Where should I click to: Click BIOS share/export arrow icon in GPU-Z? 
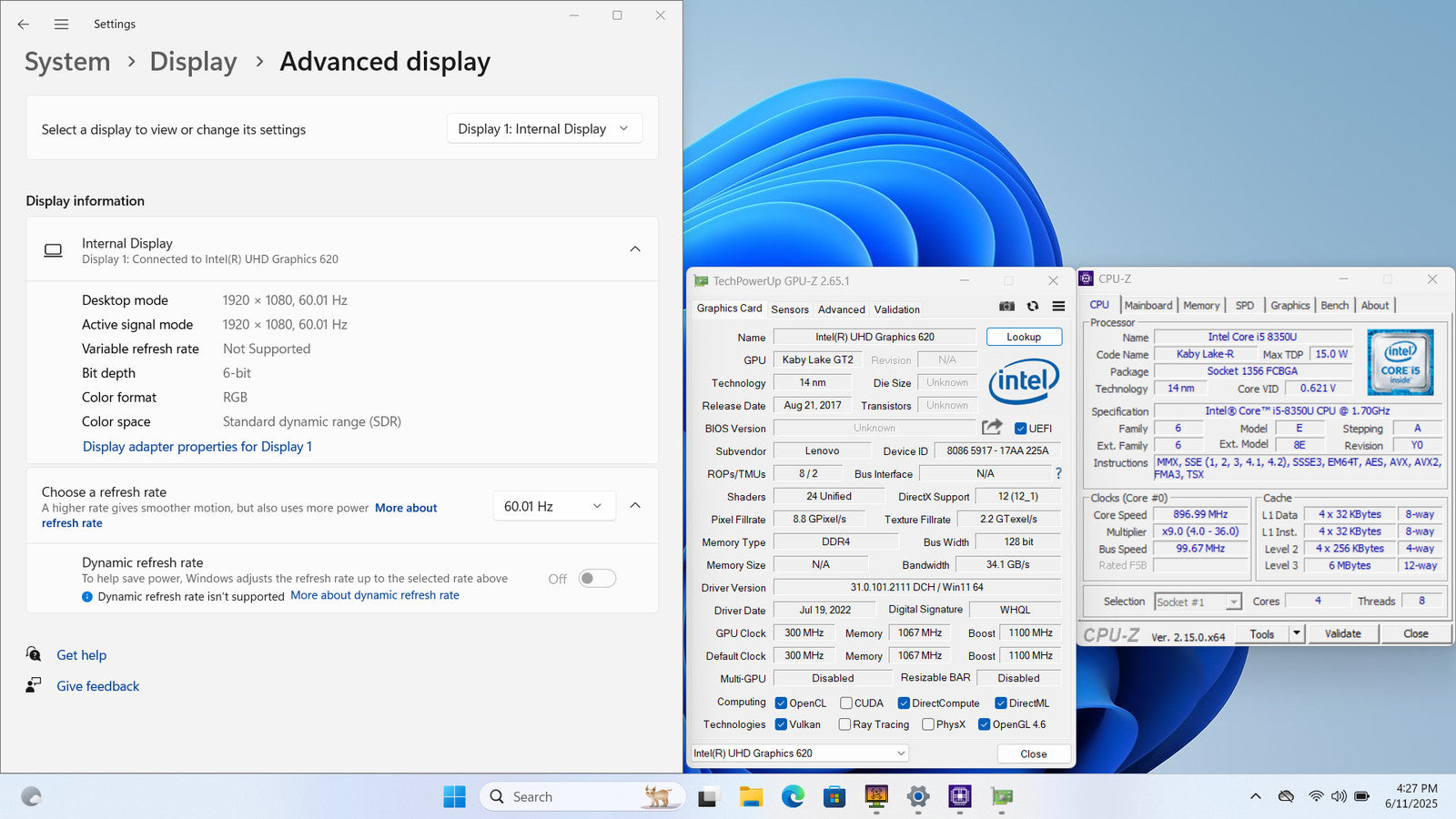click(992, 427)
